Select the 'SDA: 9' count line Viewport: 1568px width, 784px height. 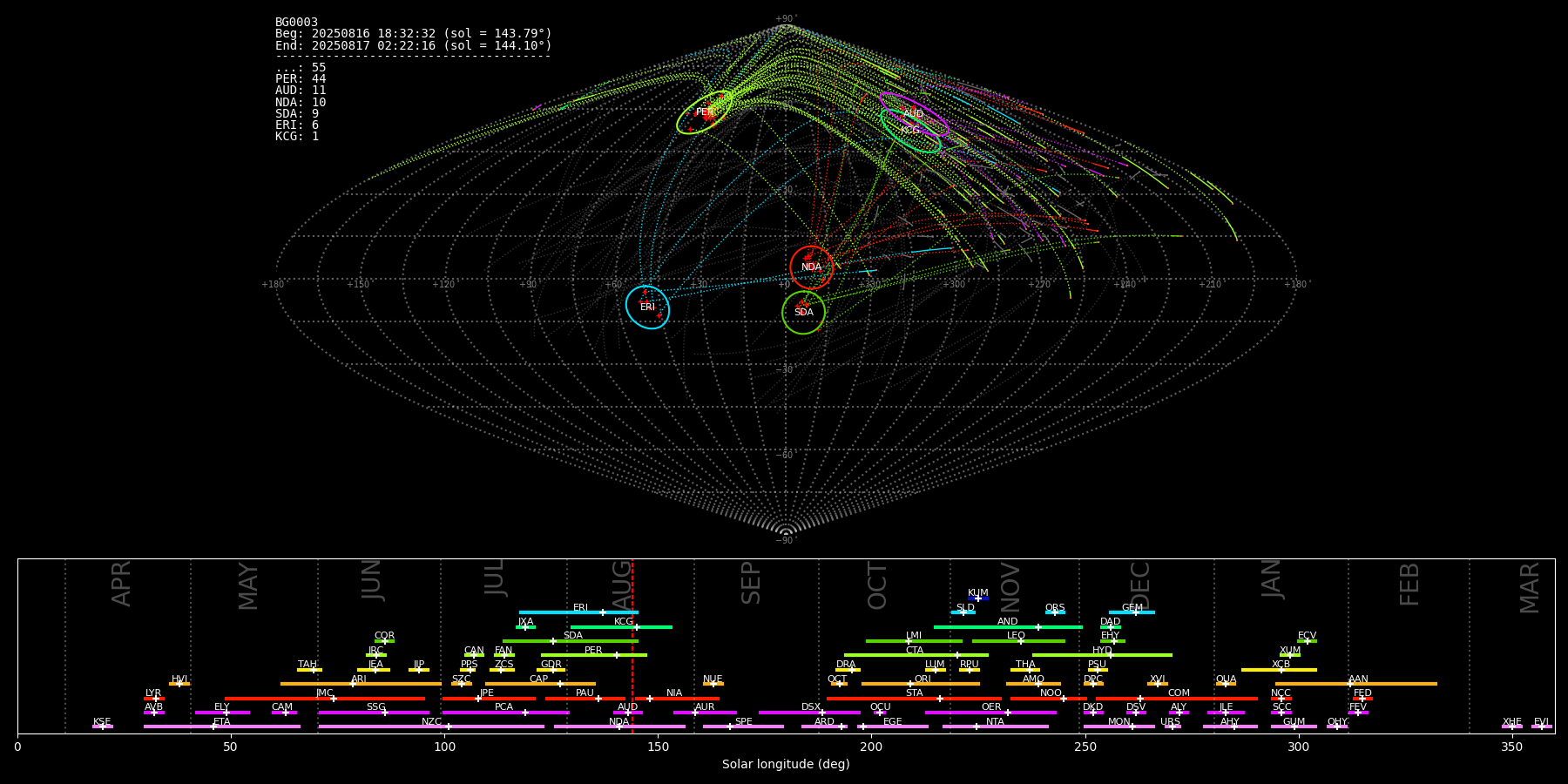297,114
